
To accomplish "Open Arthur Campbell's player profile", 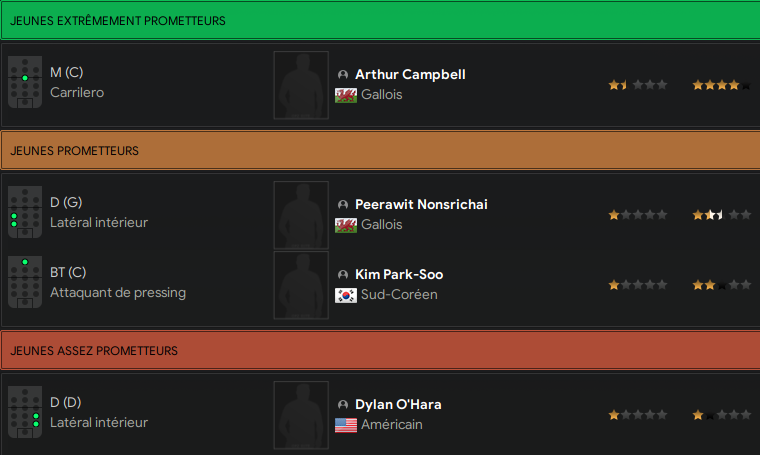I will click(x=410, y=75).
